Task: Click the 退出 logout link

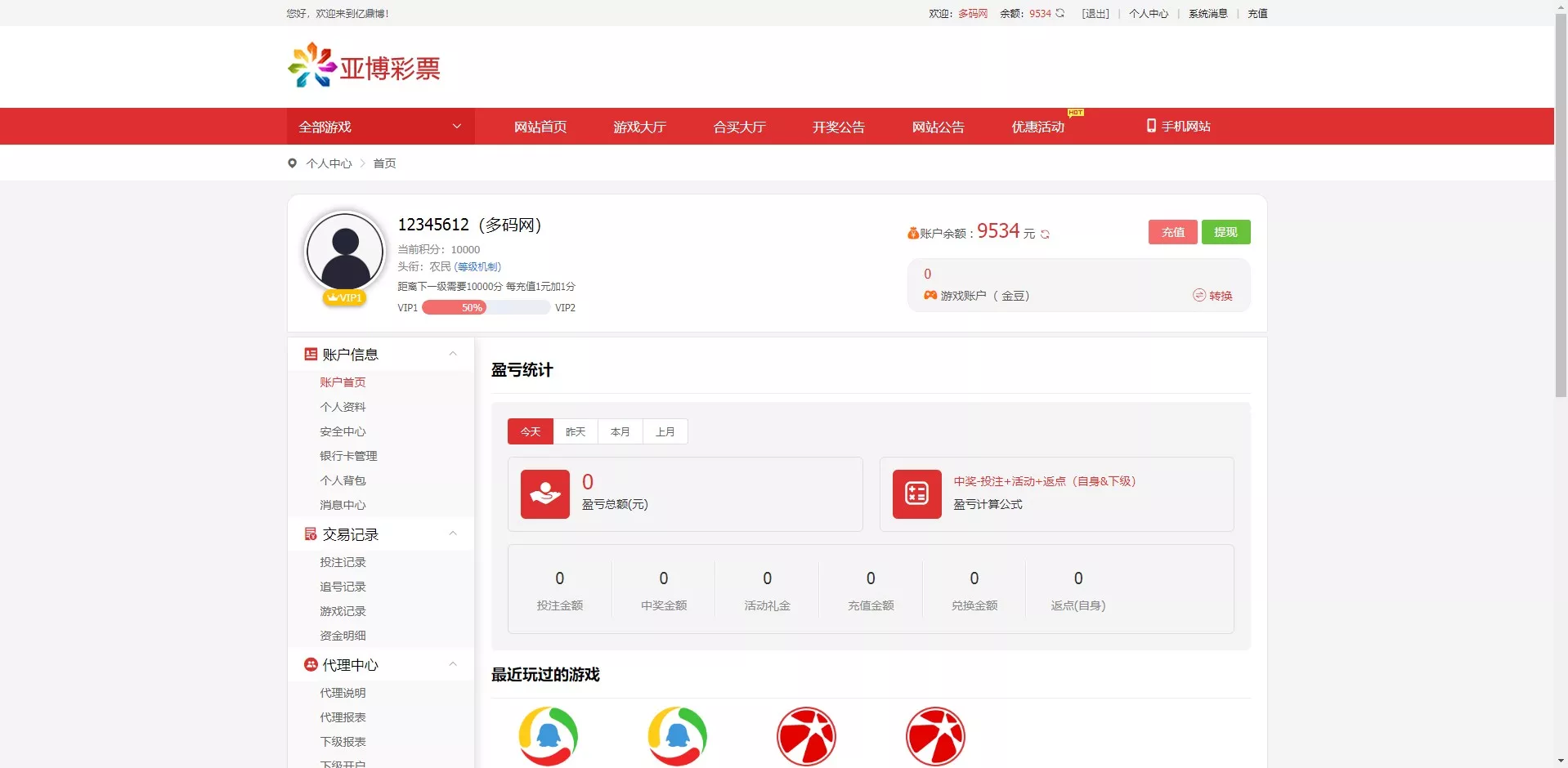Action: point(1095,13)
